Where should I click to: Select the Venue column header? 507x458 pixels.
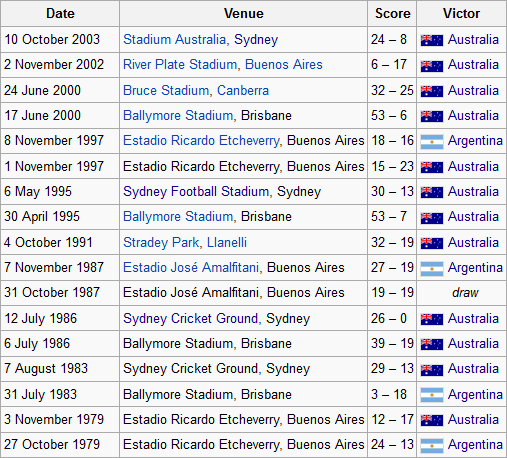[x=243, y=14]
